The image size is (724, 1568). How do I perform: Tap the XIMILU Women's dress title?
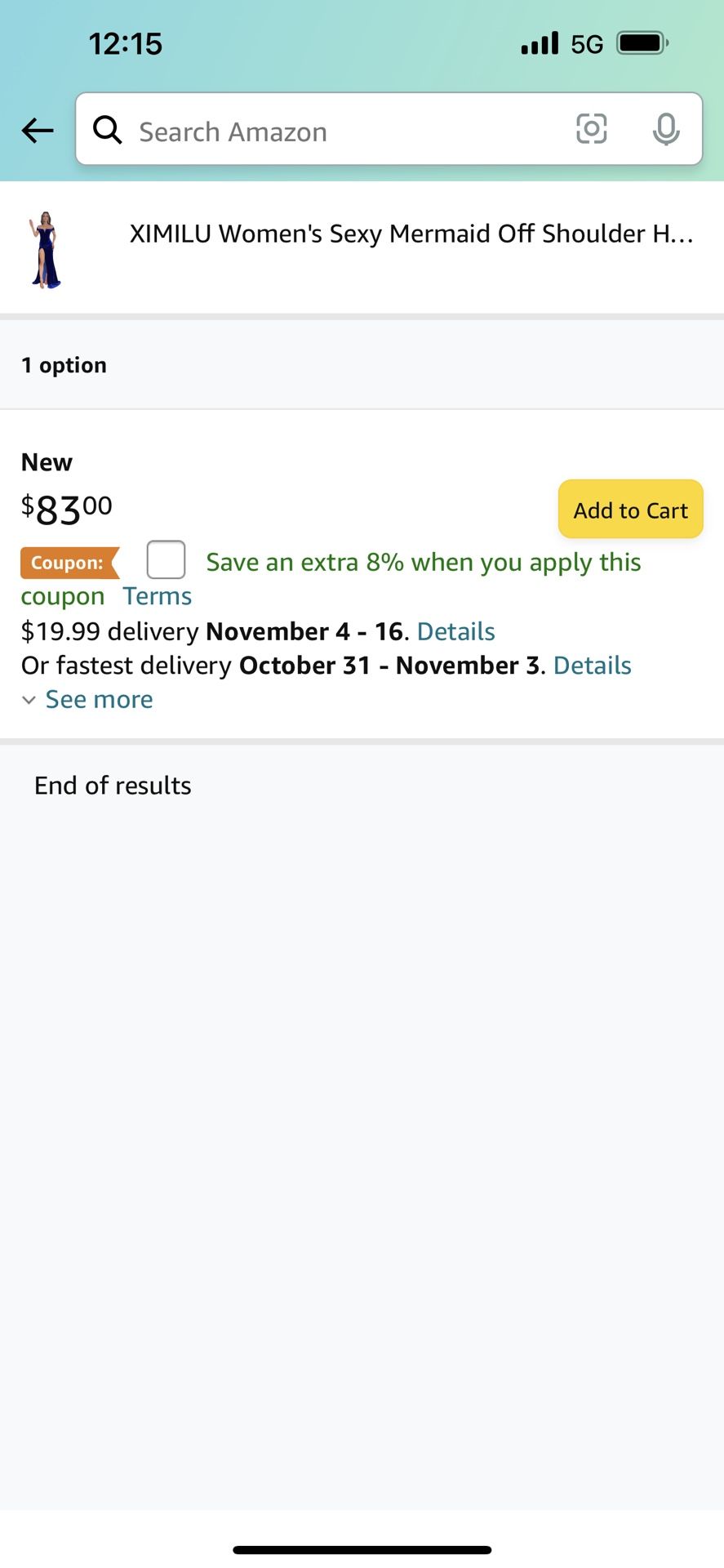(x=411, y=234)
